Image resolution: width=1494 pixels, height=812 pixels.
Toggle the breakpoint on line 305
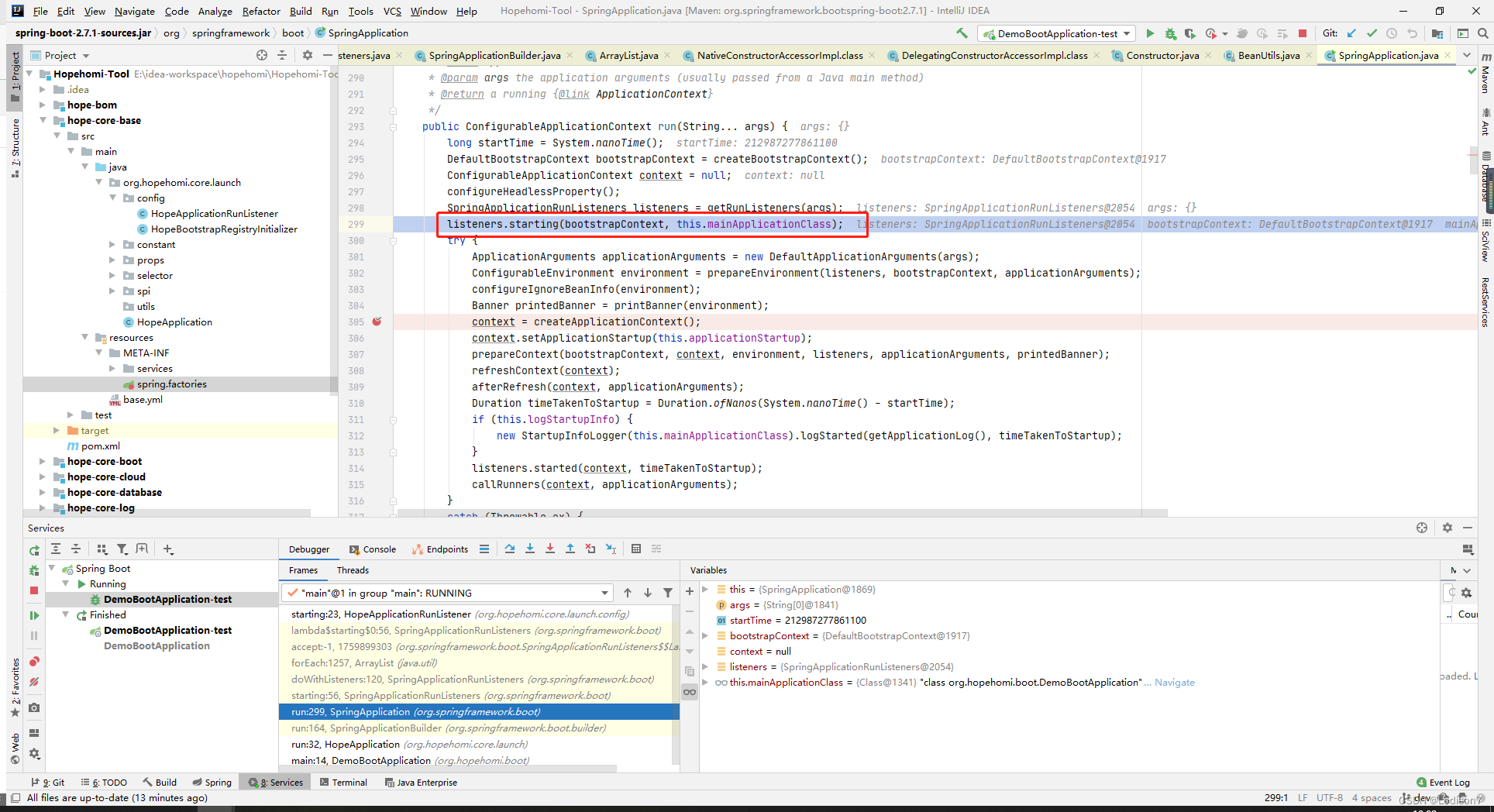coord(377,322)
